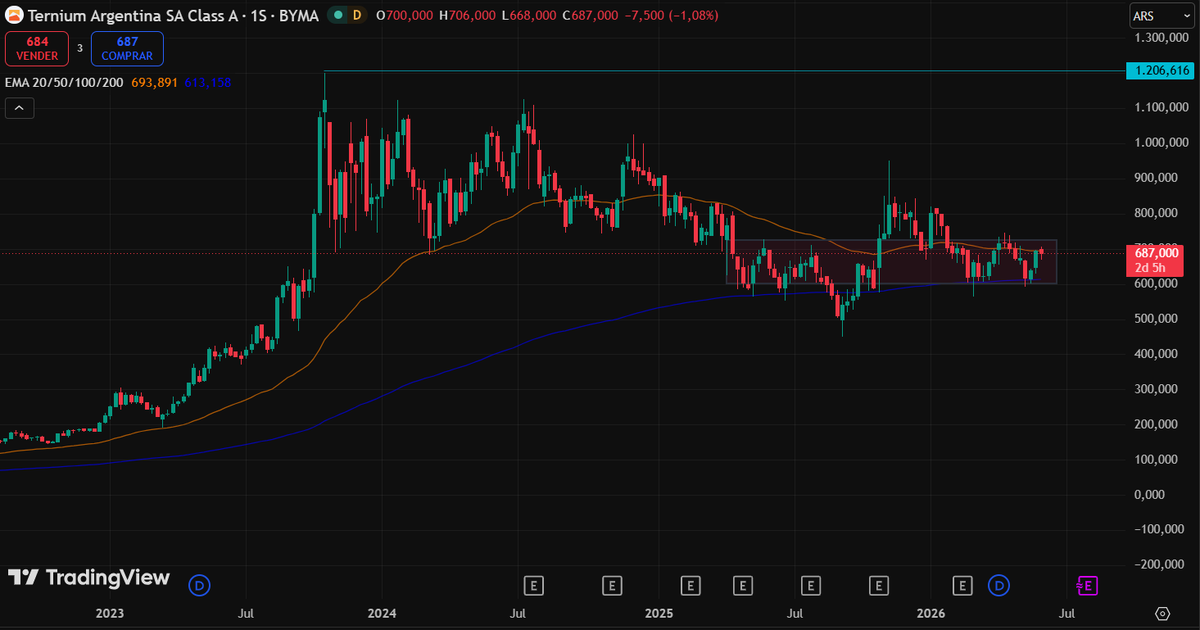Click the blue COMPRAR 687 buy button
The image size is (1200, 630).
point(126,49)
